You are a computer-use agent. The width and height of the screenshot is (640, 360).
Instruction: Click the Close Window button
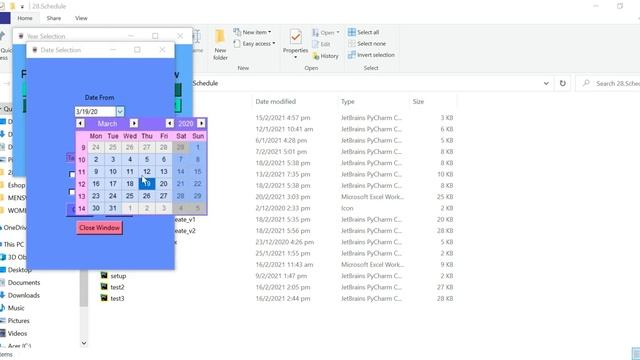(x=99, y=228)
